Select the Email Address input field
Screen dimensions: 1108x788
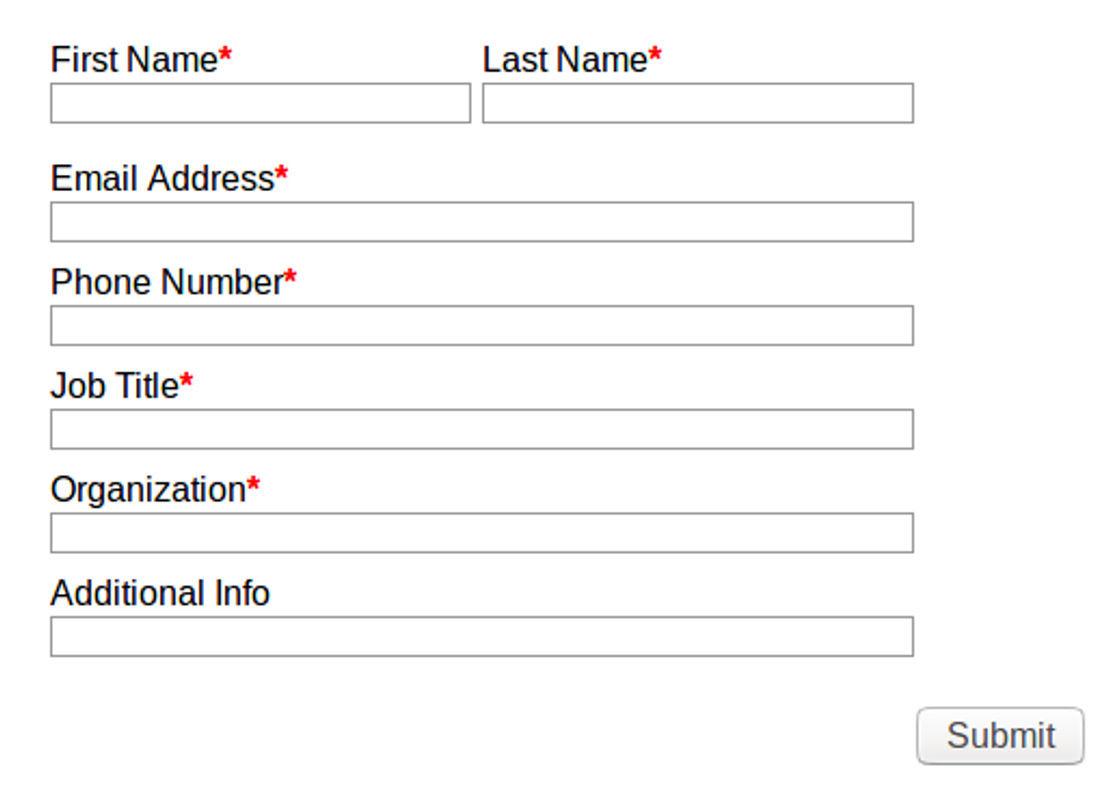tap(482, 222)
